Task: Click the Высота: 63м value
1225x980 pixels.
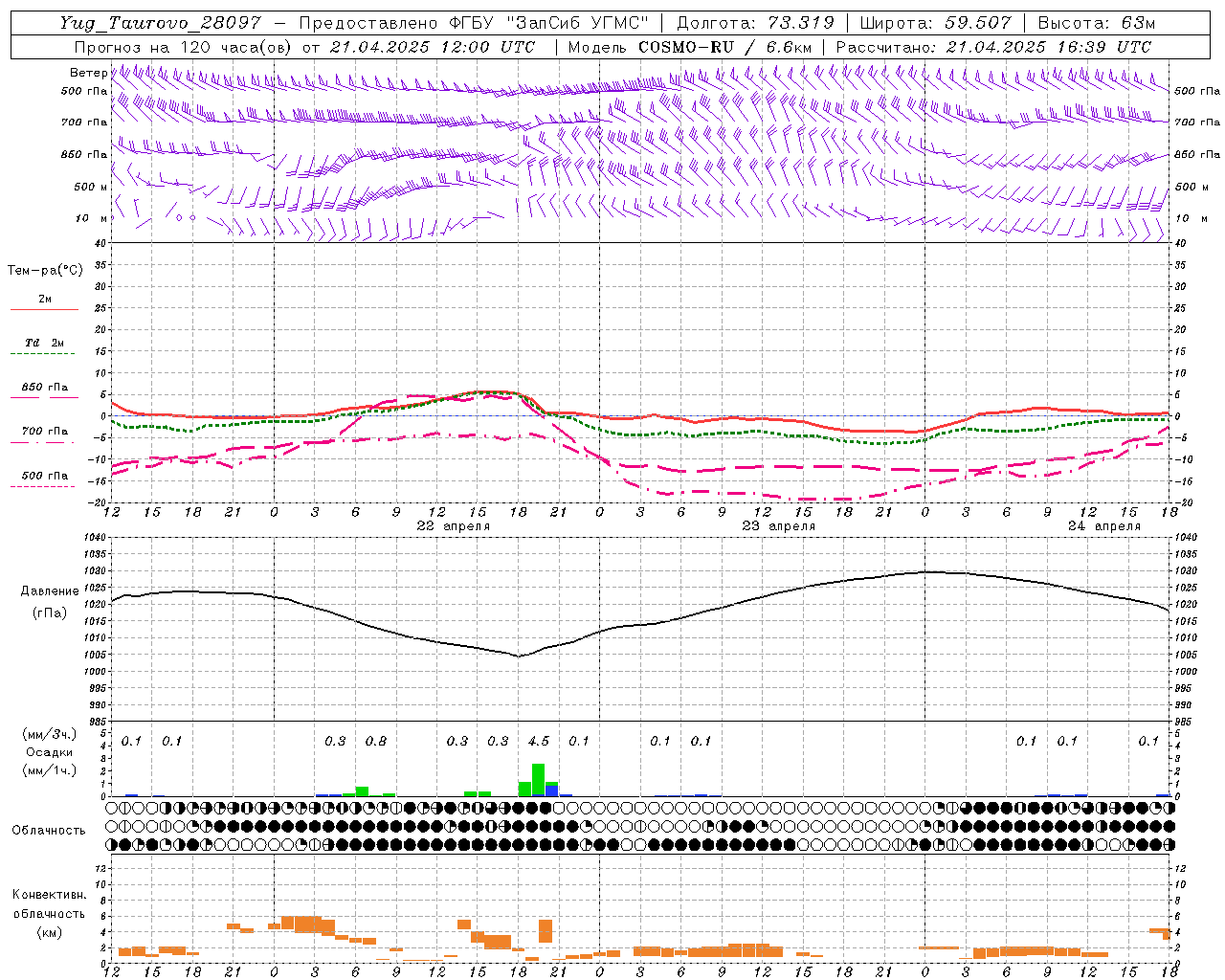Action: tap(1095, 23)
